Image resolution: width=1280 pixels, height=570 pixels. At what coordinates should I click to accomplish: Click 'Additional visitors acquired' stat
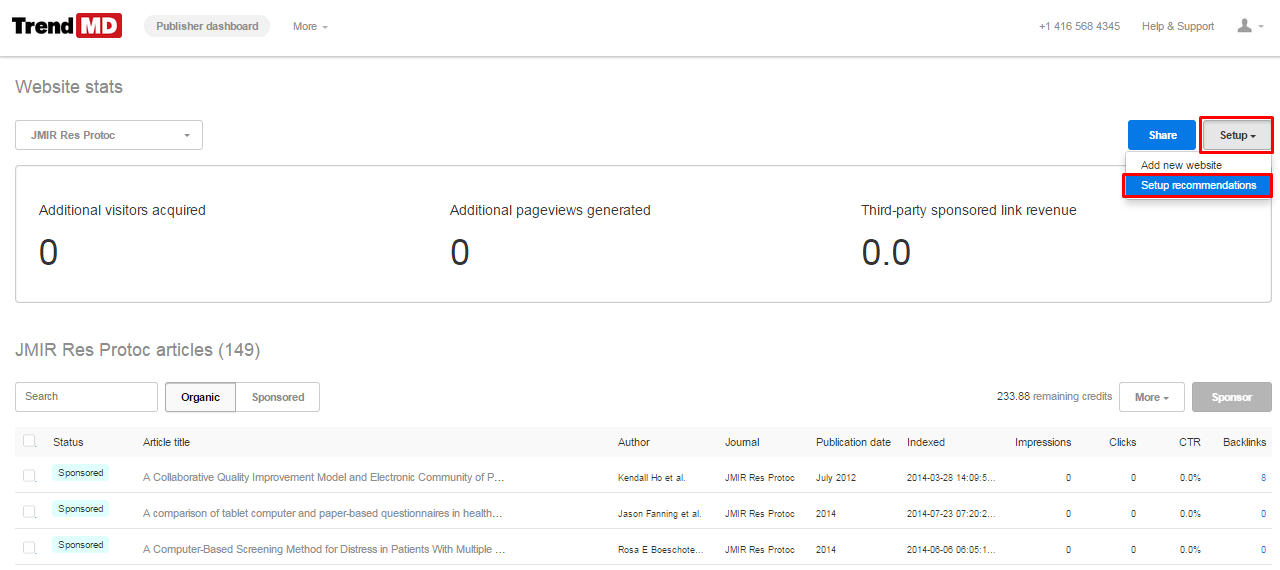[x=122, y=210]
